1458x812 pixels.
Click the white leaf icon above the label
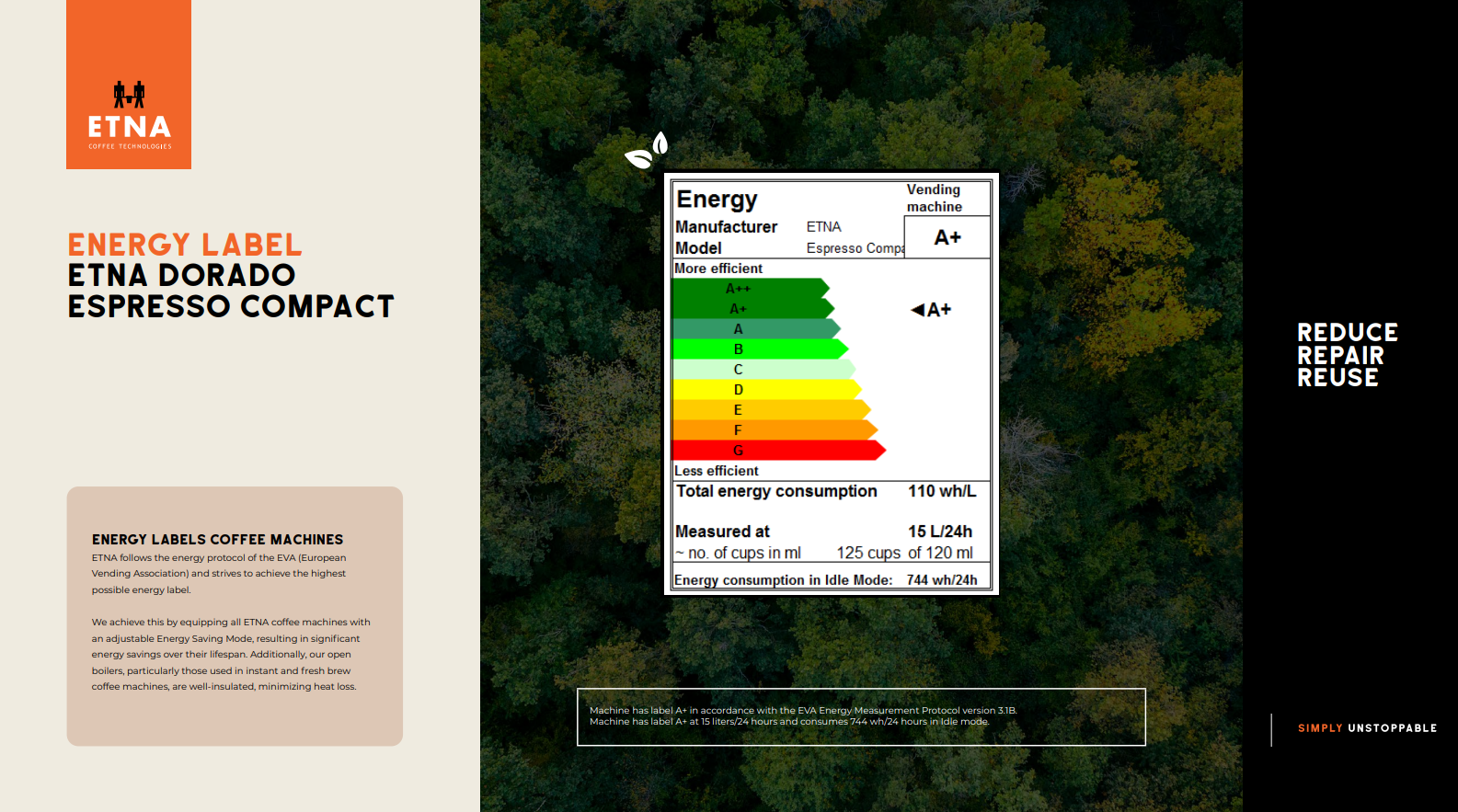[647, 152]
